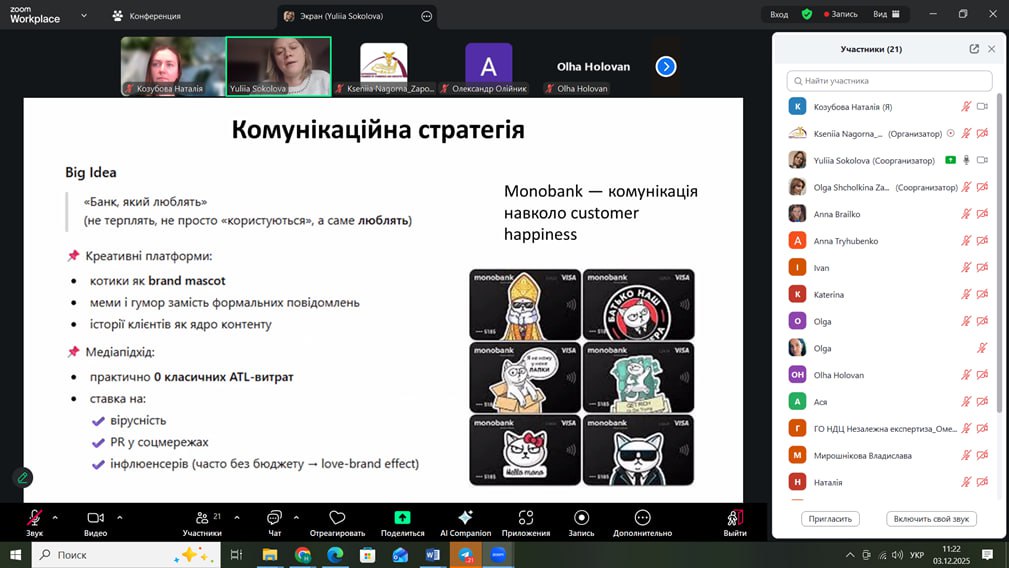This screenshot has height=568, width=1009.
Task: Open the Отреагировать reactions icon
Action: [x=337, y=518]
